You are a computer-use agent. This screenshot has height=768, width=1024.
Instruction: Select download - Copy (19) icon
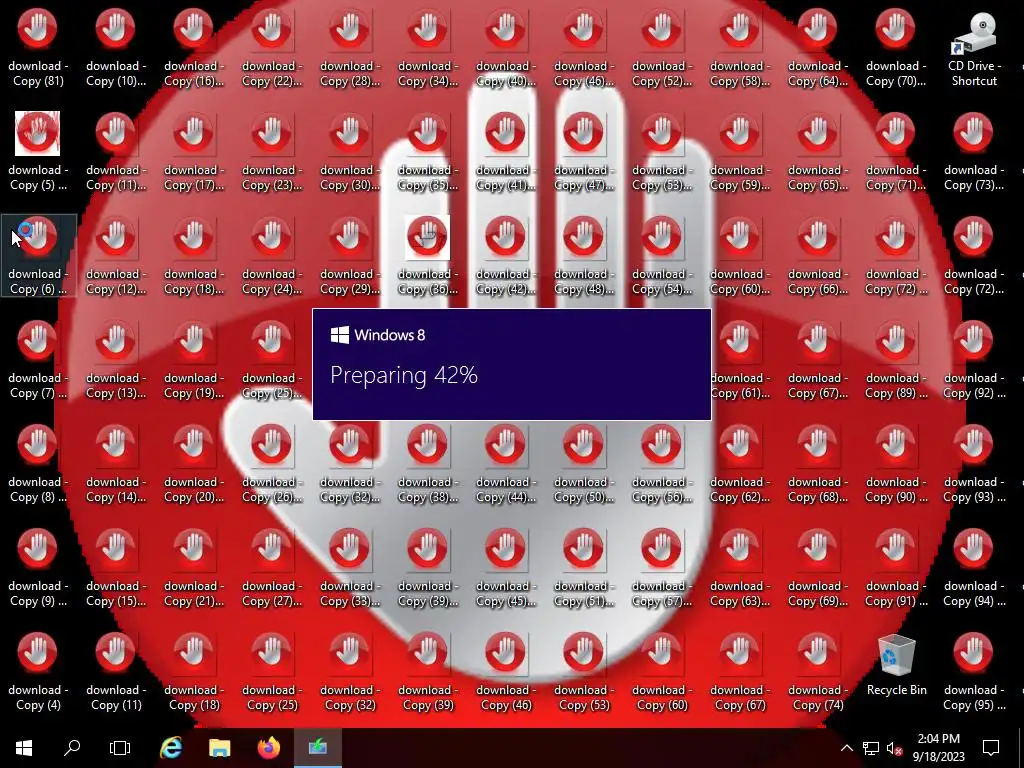click(193, 360)
